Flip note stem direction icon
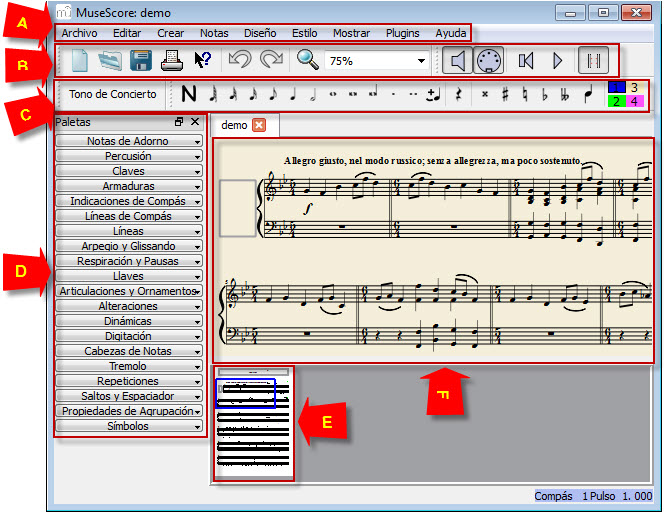This screenshot has width=665, height=514. coord(587,94)
